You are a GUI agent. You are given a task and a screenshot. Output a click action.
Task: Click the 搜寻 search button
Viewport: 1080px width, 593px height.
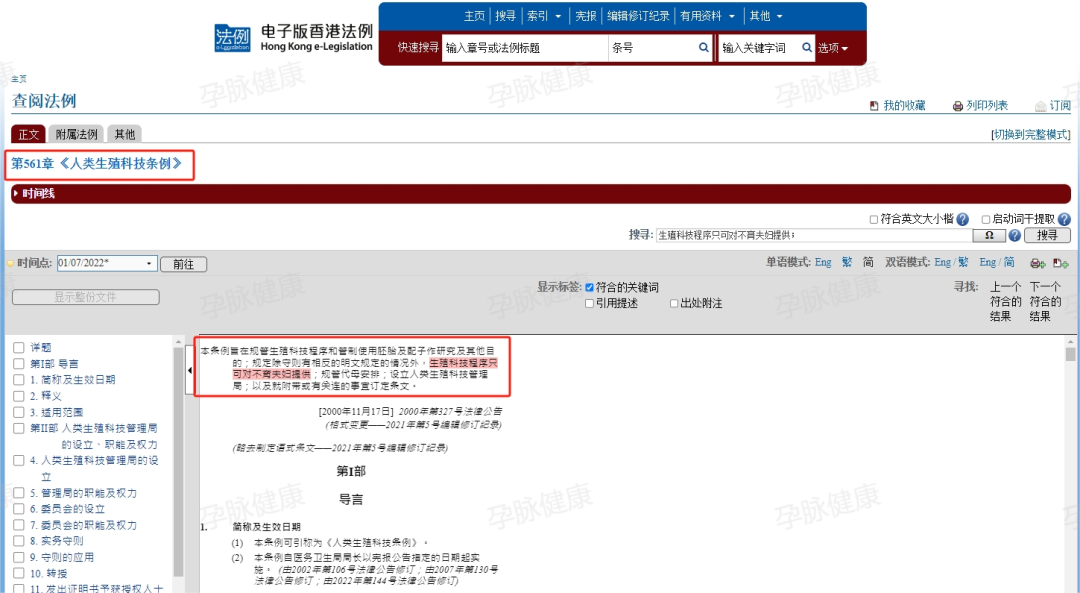(x=1047, y=236)
